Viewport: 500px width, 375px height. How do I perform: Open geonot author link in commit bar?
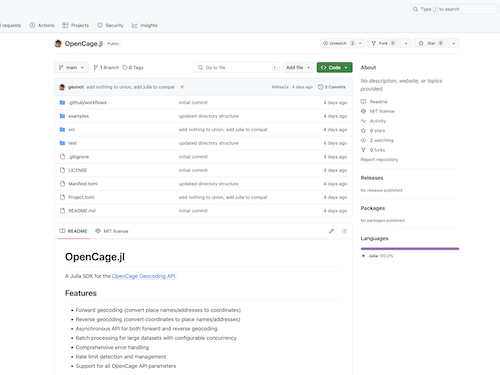pos(76,87)
